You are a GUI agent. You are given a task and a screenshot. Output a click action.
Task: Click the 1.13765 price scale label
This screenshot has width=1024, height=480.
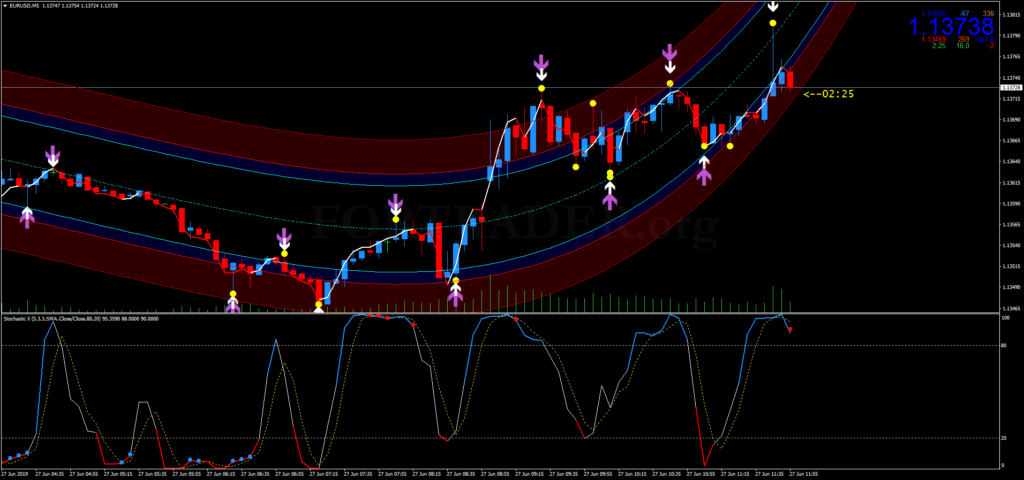1011,57
